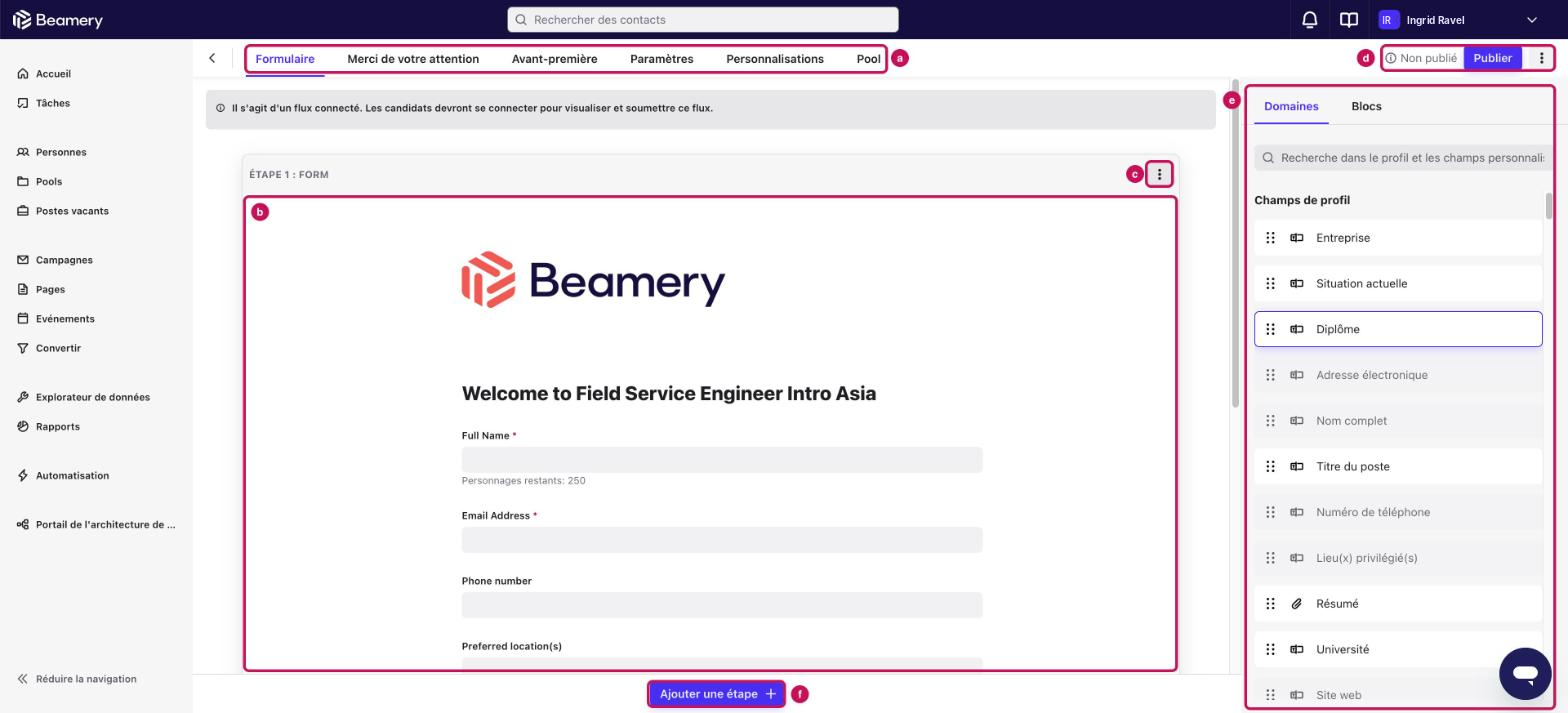Expand the Ingrid Ravel account dropdown
Viewport: 1568px width, 713px height.
[1531, 20]
